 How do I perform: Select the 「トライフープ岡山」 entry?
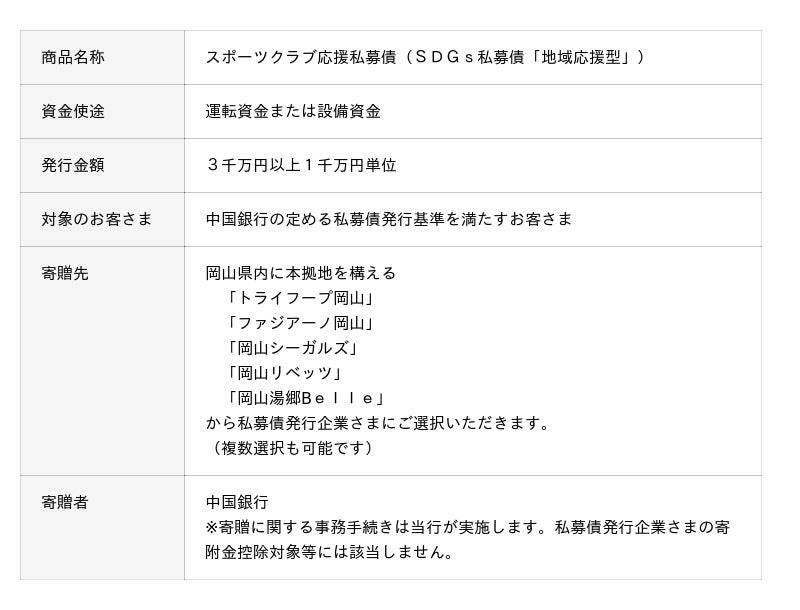pos(300,298)
